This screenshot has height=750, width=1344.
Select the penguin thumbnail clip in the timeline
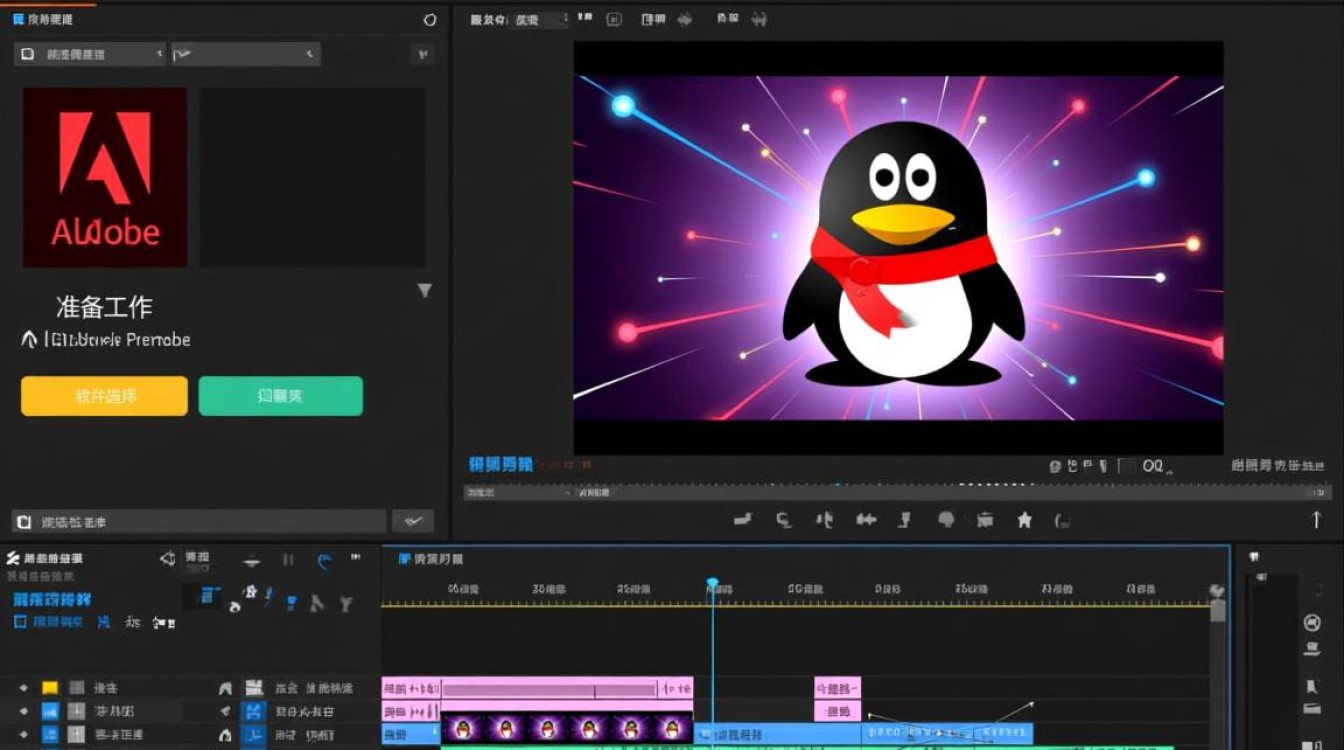point(567,728)
